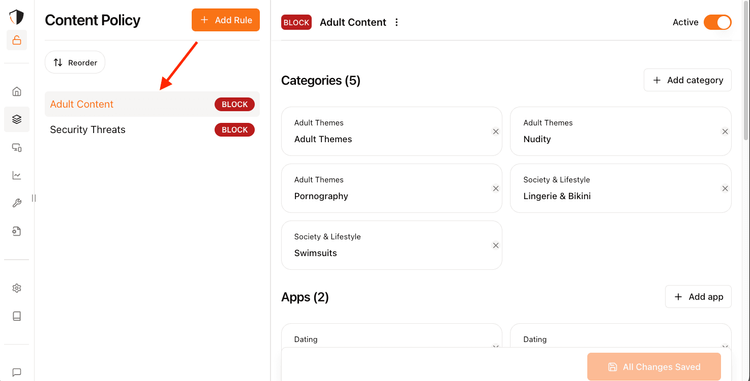
Task: Open the analytics line chart icon
Action: click(17, 175)
